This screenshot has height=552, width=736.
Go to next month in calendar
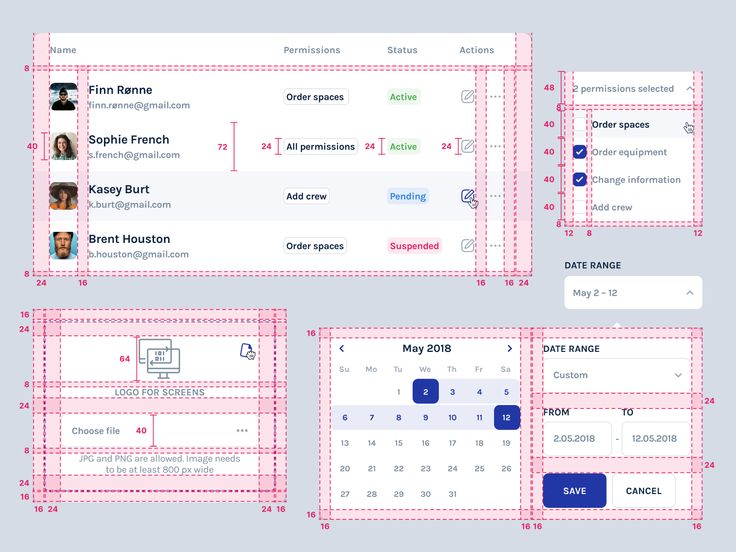point(509,349)
